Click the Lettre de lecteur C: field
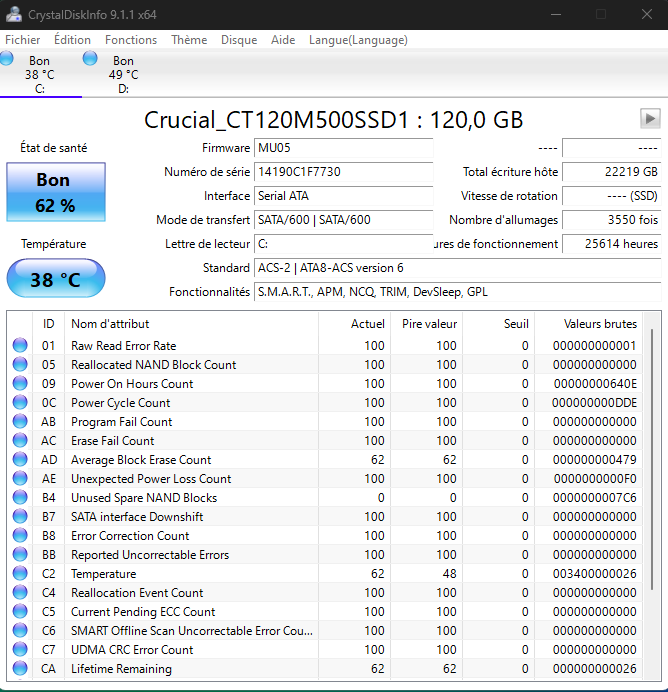The width and height of the screenshot is (668, 692). point(343,244)
